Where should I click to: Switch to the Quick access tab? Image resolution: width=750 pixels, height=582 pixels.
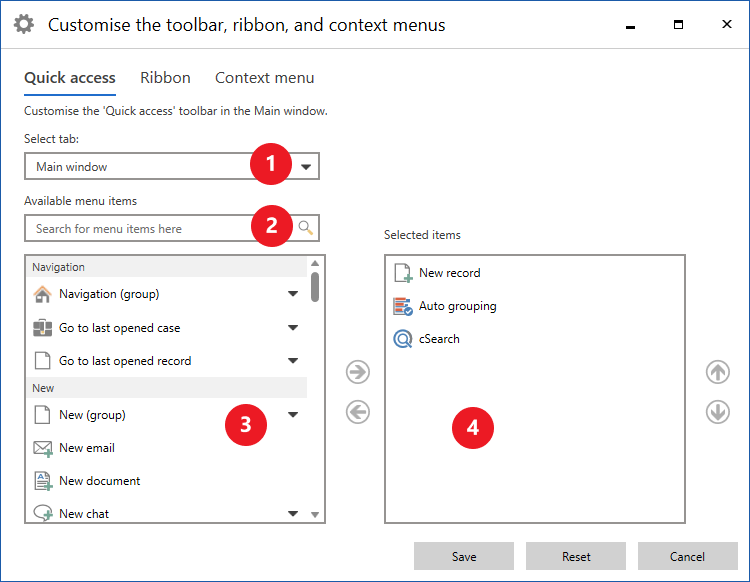click(x=70, y=78)
